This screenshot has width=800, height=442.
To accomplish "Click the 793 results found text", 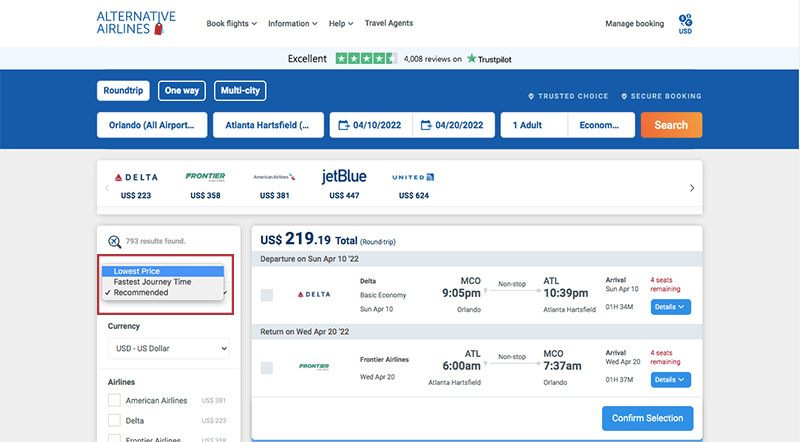I will 156,241.
